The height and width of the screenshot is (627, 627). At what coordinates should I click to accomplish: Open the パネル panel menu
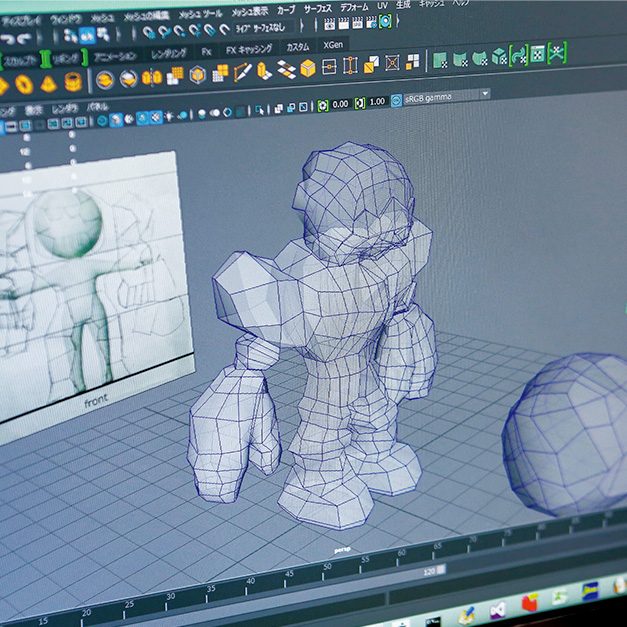(97, 107)
